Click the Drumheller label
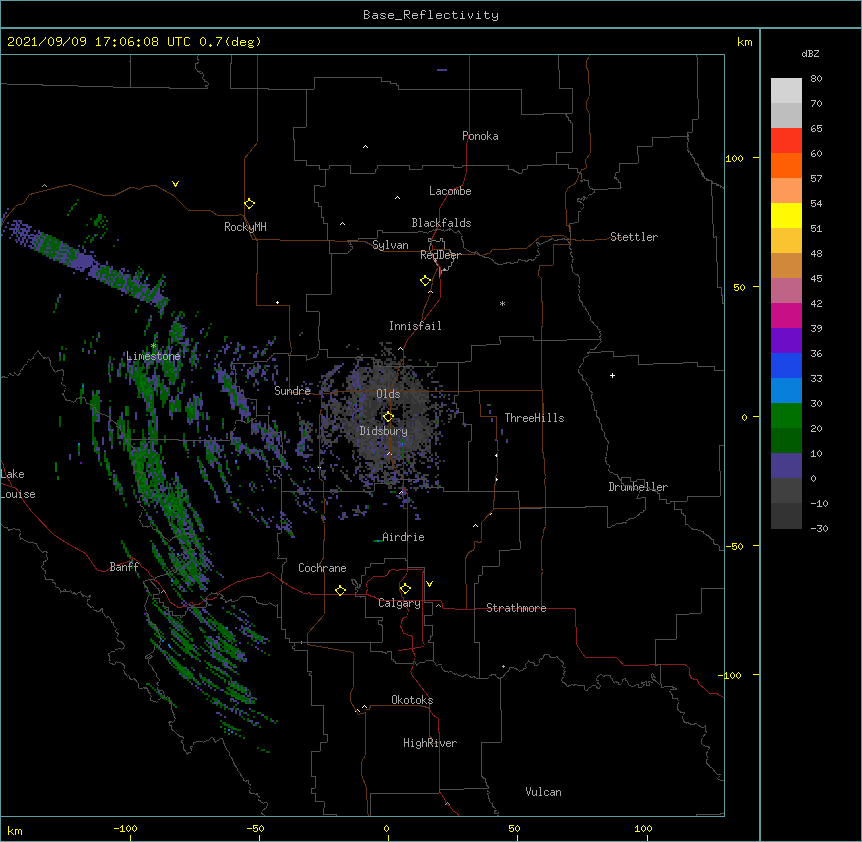The image size is (862, 842). pyautogui.click(x=638, y=487)
